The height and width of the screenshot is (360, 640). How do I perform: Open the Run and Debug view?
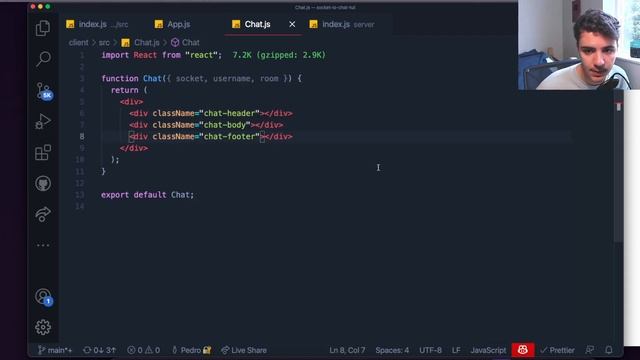[43, 121]
